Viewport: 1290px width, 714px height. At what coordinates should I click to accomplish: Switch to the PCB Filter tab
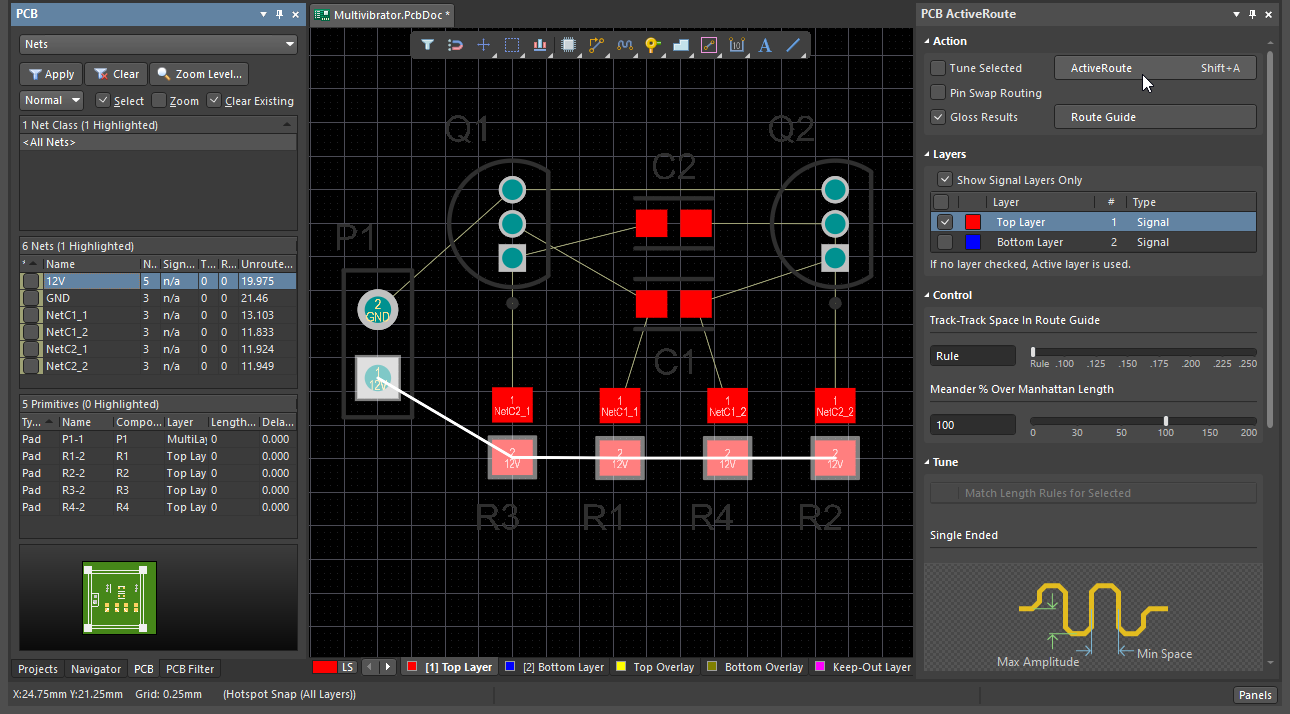click(x=189, y=669)
